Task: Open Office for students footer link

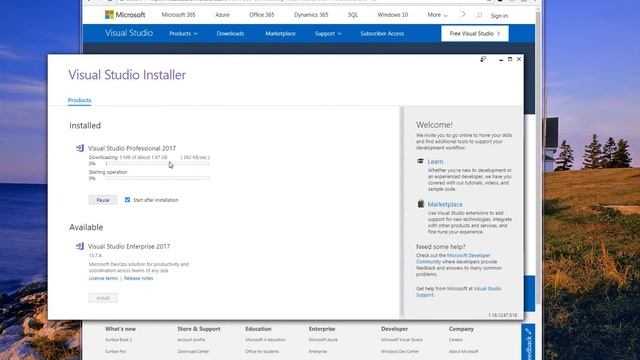Action: [x=262, y=351]
